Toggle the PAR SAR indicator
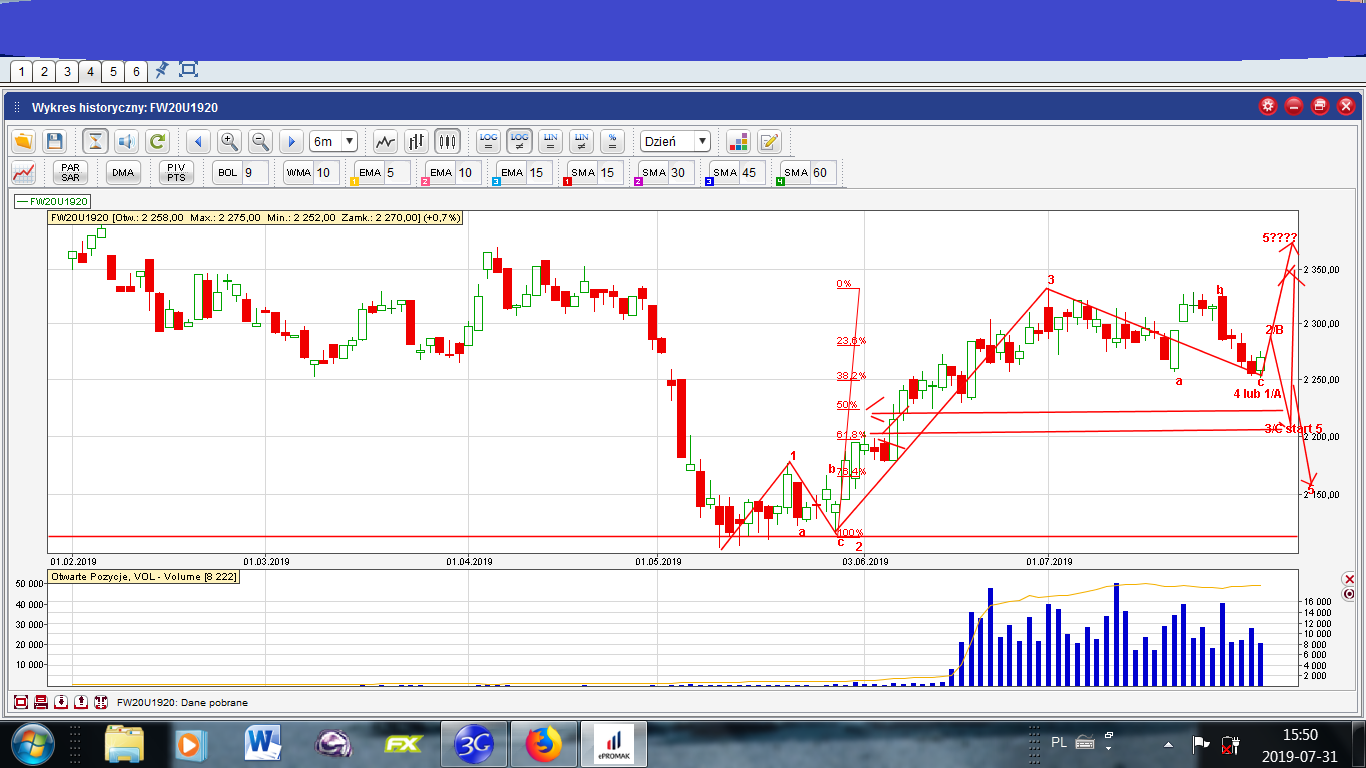 pos(70,173)
